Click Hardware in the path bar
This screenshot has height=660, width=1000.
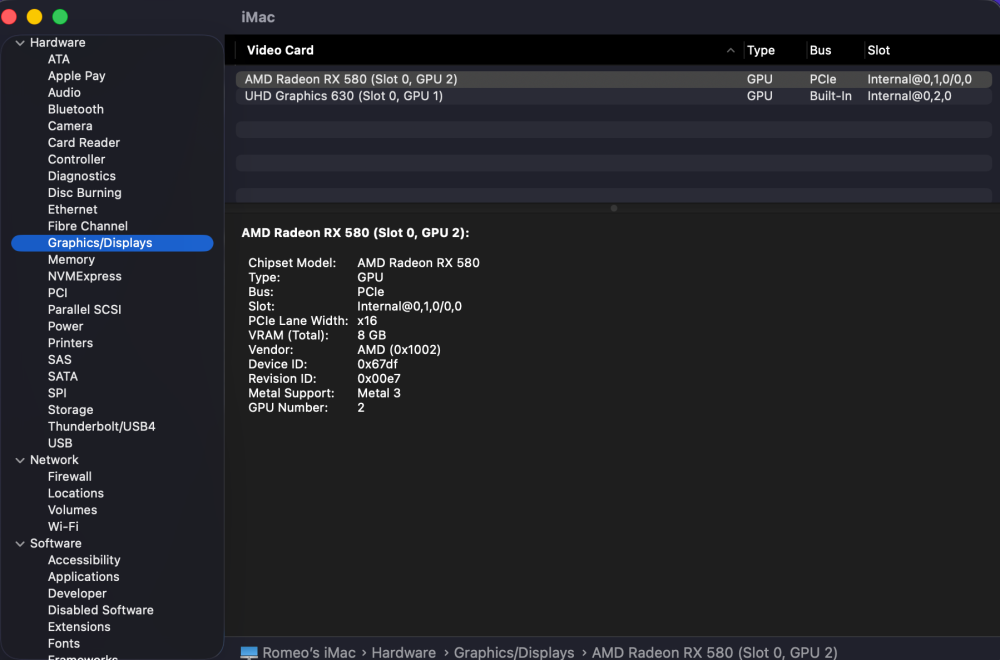tap(404, 652)
